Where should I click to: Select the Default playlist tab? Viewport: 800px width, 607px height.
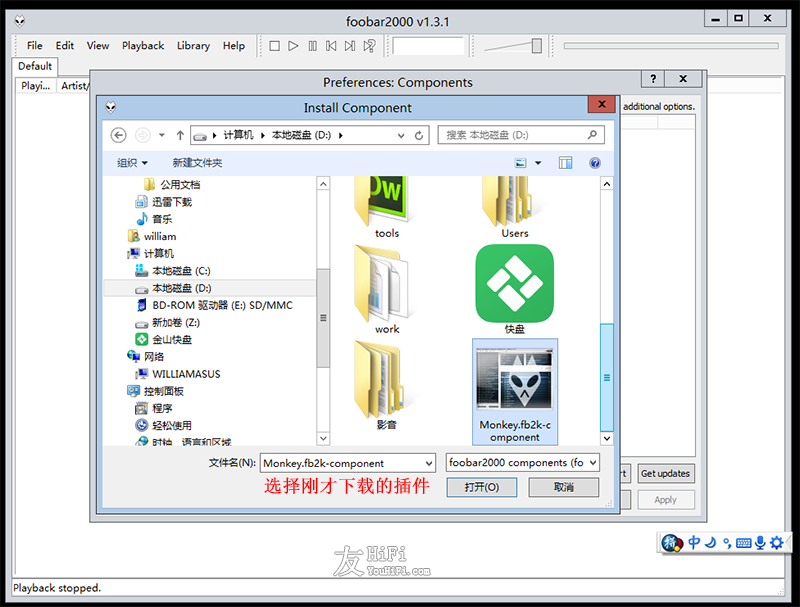tap(35, 66)
